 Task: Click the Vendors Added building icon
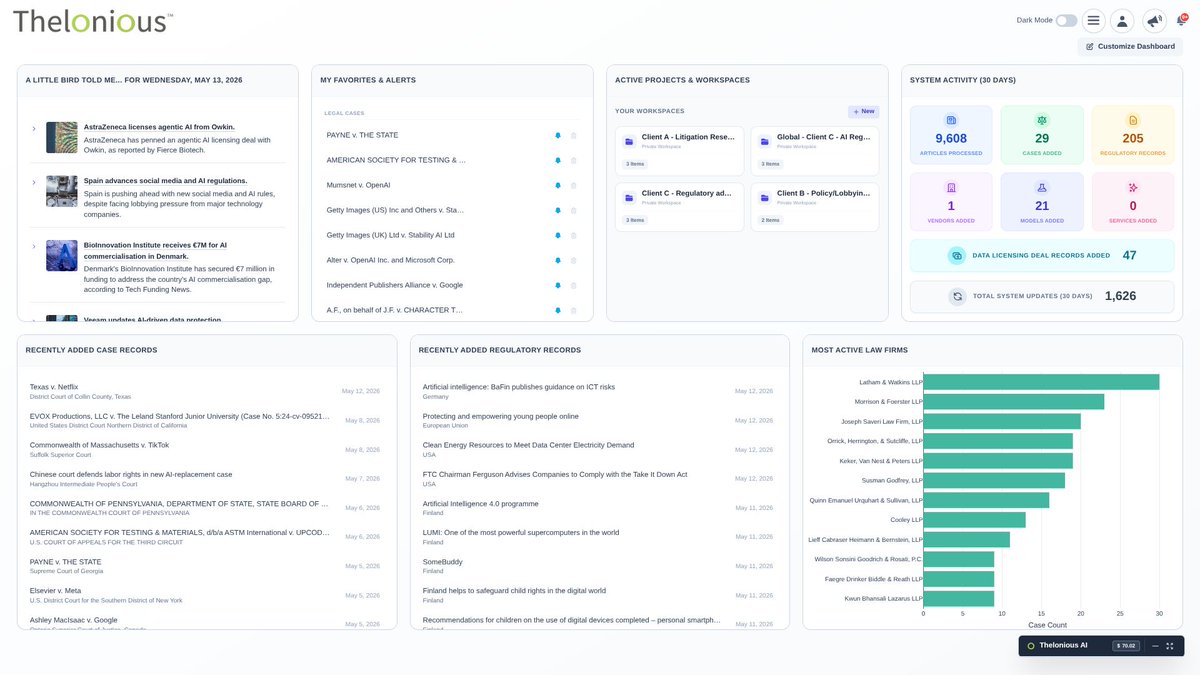pos(951,187)
